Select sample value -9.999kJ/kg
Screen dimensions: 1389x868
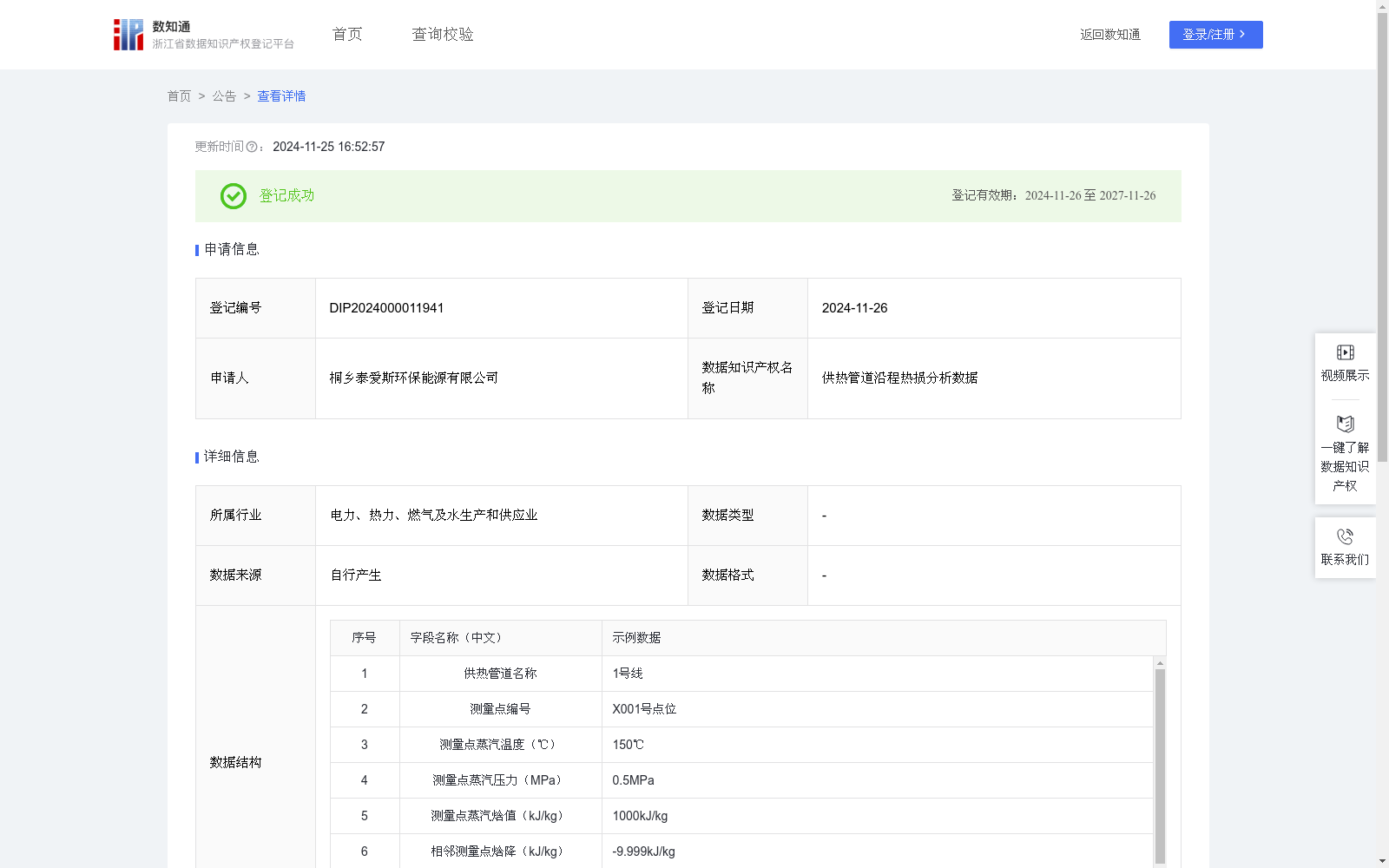click(643, 852)
